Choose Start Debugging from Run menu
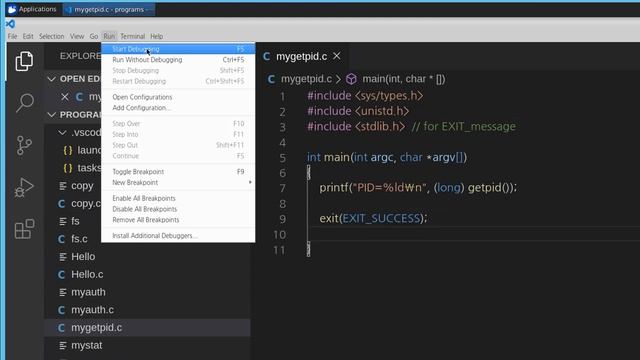The height and width of the screenshot is (360, 640). click(178, 49)
